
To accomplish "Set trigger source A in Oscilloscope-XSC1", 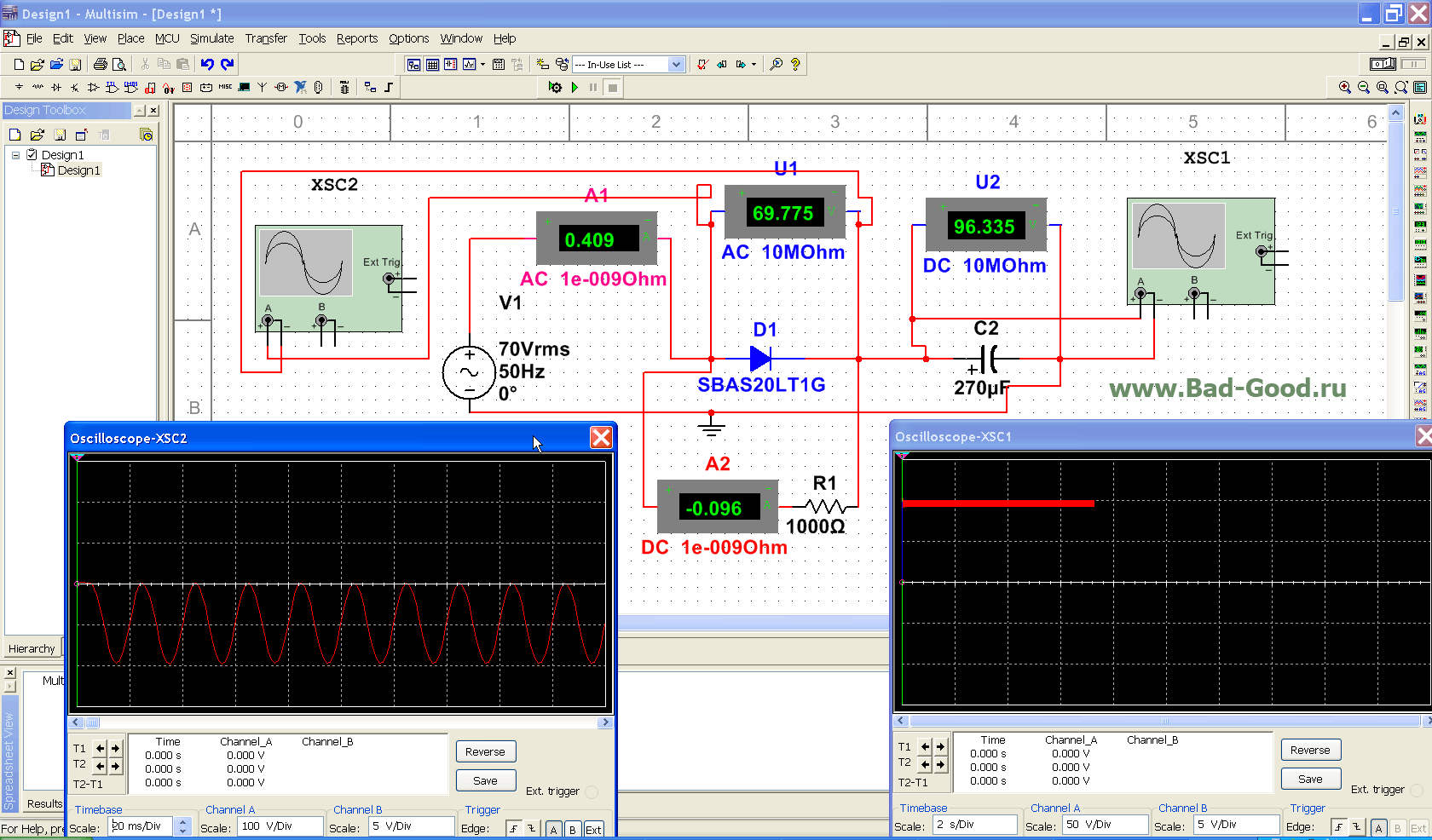I will [x=1378, y=827].
